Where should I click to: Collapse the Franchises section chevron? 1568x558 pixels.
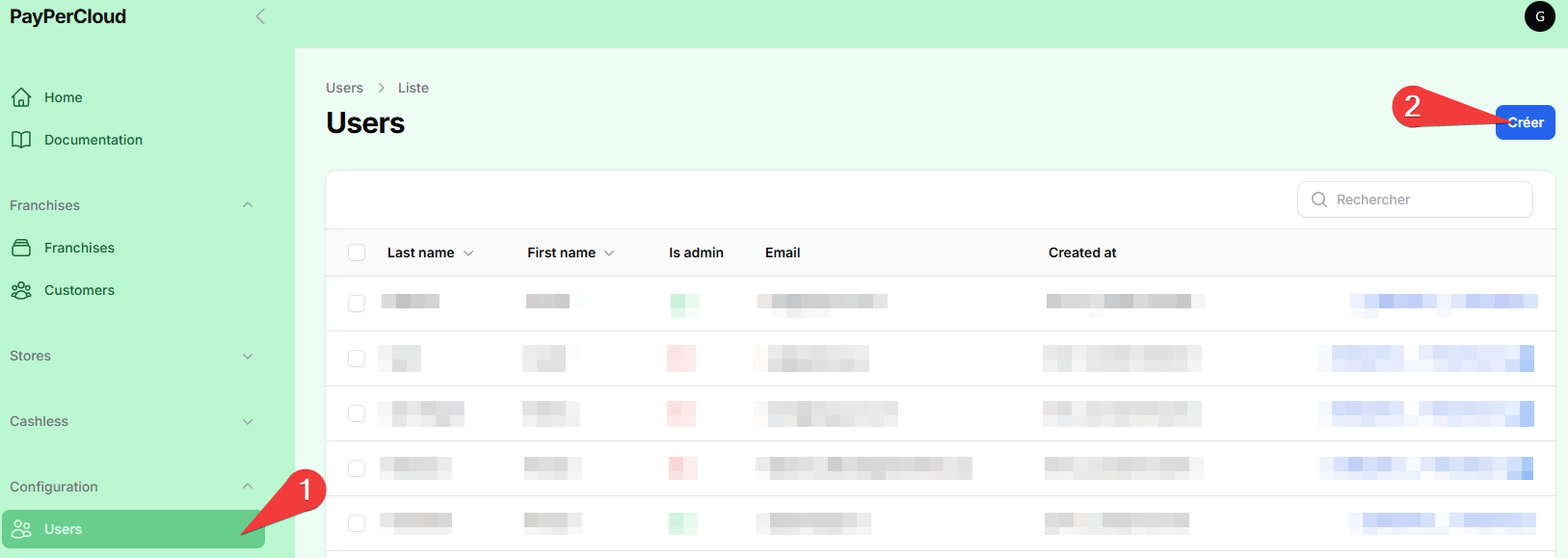click(248, 205)
